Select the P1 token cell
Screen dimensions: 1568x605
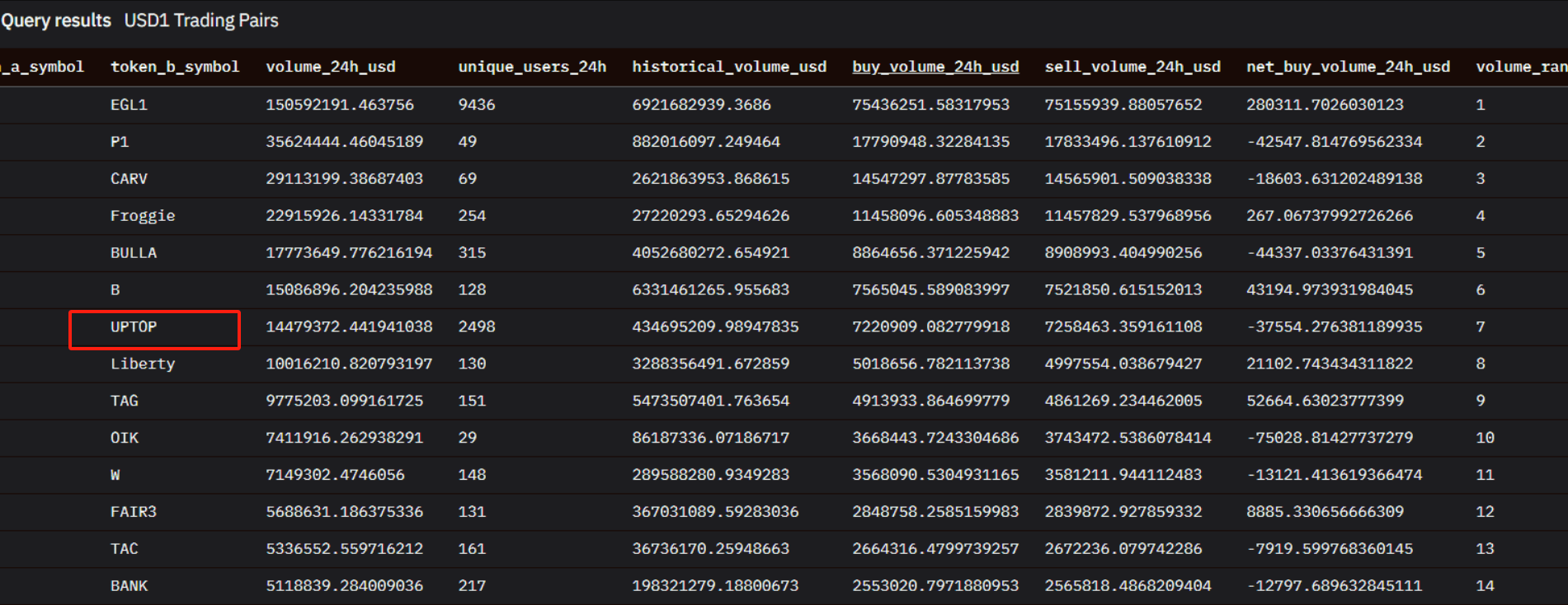(x=120, y=142)
